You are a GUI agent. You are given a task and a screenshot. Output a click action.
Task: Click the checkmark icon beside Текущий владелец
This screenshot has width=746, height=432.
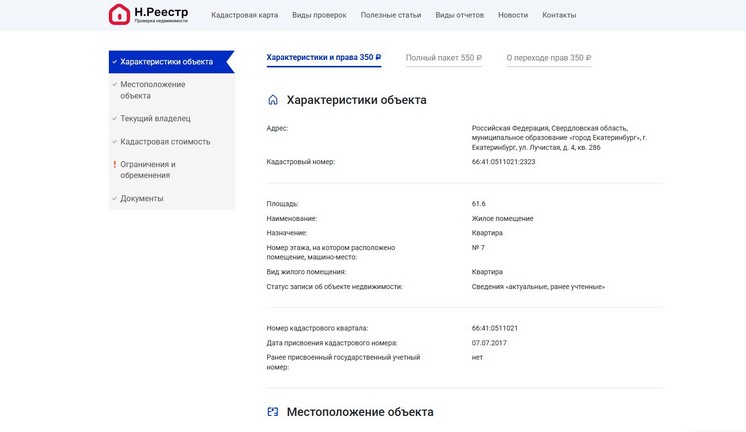(x=115, y=118)
